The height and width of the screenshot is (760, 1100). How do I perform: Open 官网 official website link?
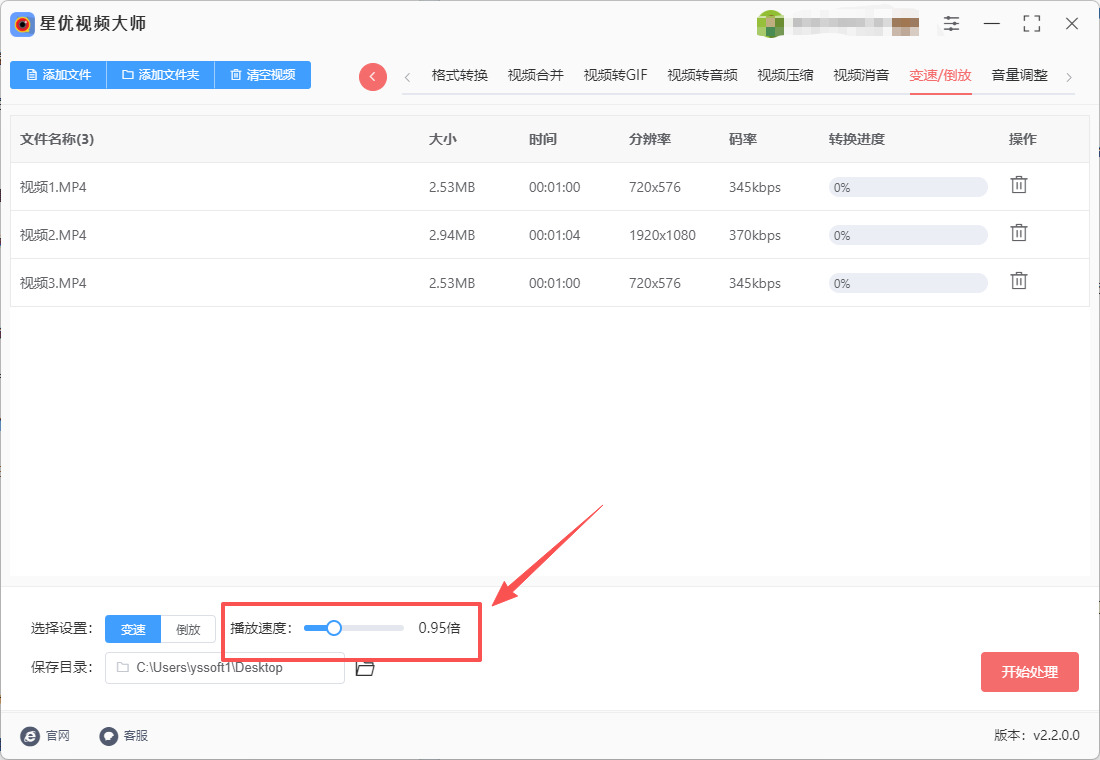click(x=46, y=736)
